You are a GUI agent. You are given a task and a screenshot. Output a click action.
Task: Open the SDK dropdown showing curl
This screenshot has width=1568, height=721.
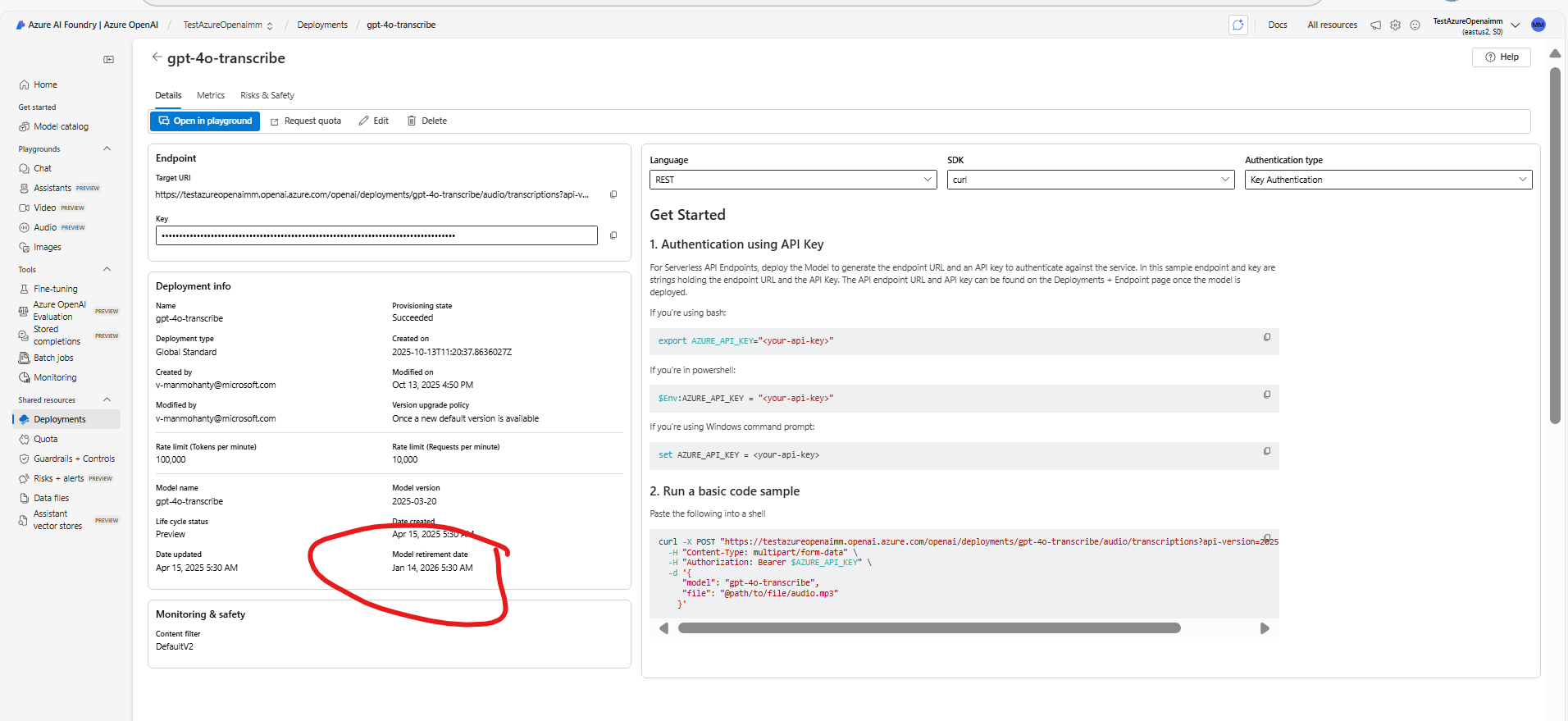click(1091, 180)
